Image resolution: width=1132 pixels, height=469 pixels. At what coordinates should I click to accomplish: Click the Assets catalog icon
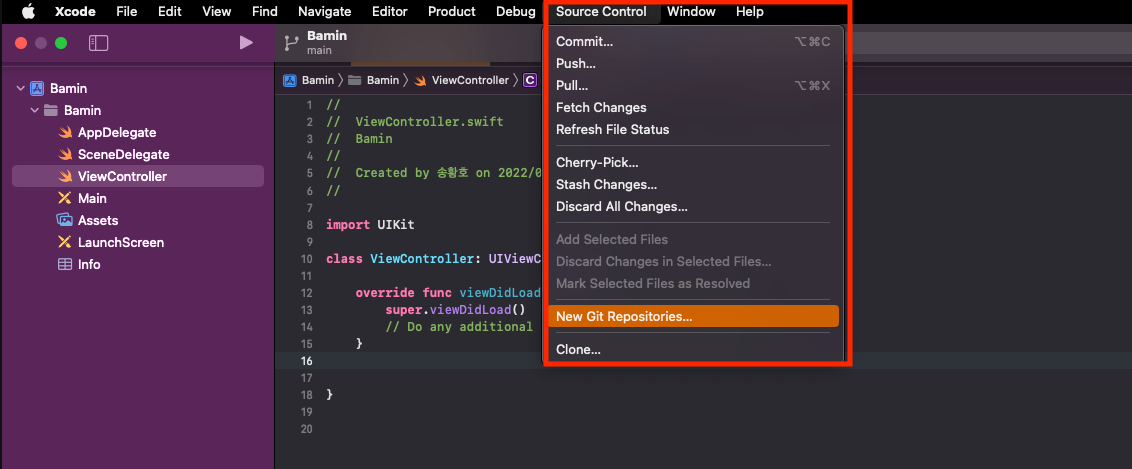tap(65, 220)
